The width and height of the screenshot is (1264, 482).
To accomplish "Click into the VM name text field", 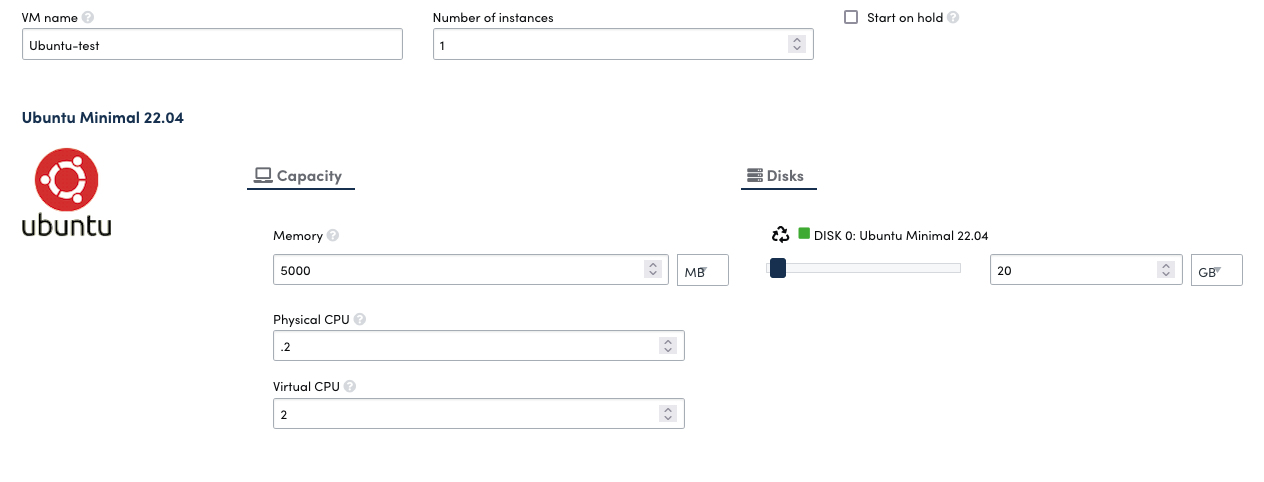I will pos(212,44).
